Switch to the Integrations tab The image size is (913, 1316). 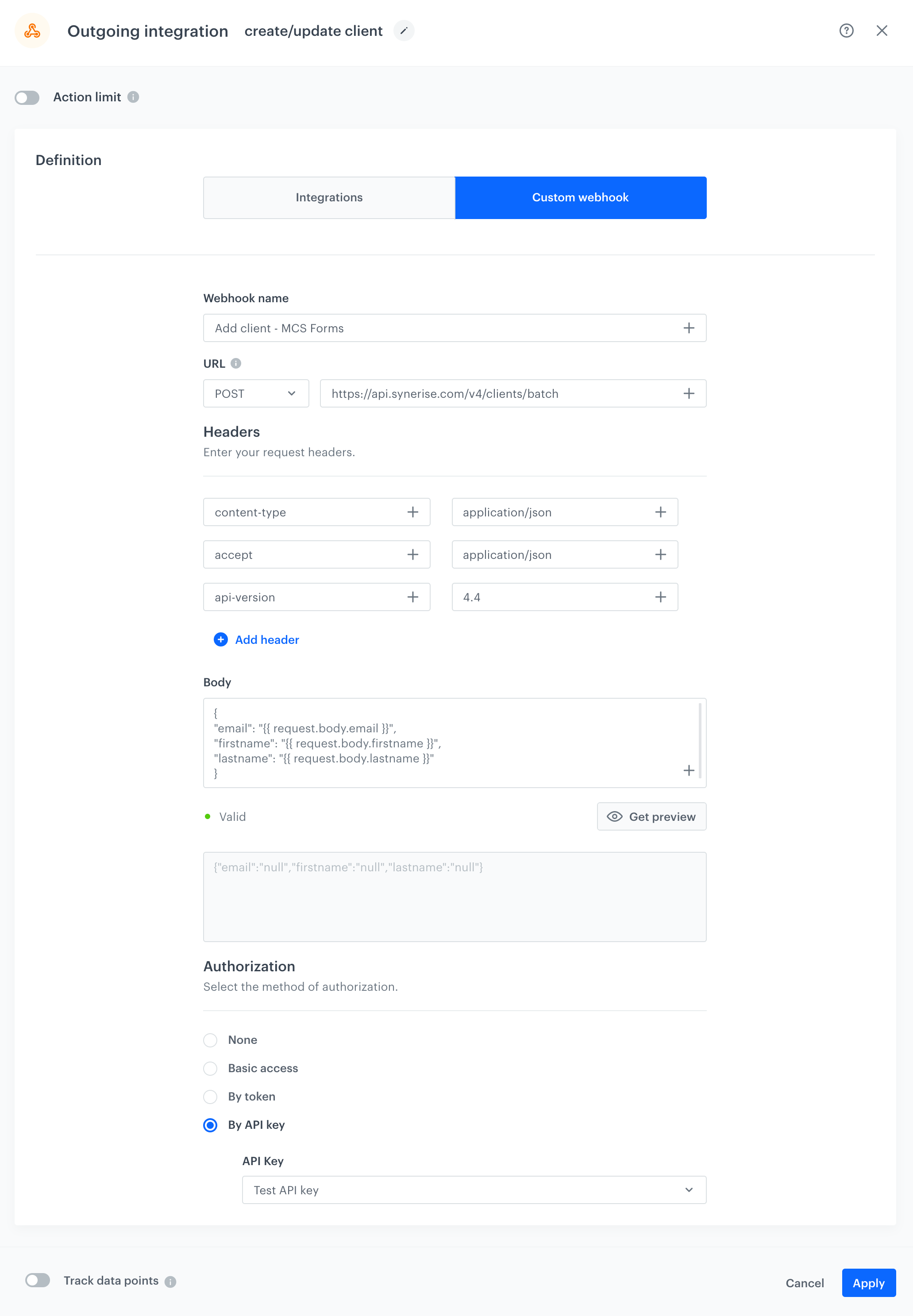point(329,197)
